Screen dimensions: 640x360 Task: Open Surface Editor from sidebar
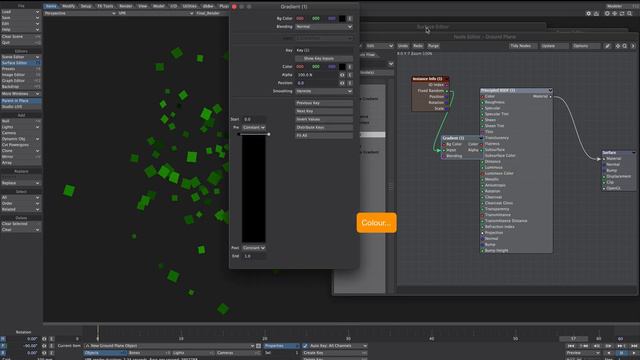[x=20, y=63]
